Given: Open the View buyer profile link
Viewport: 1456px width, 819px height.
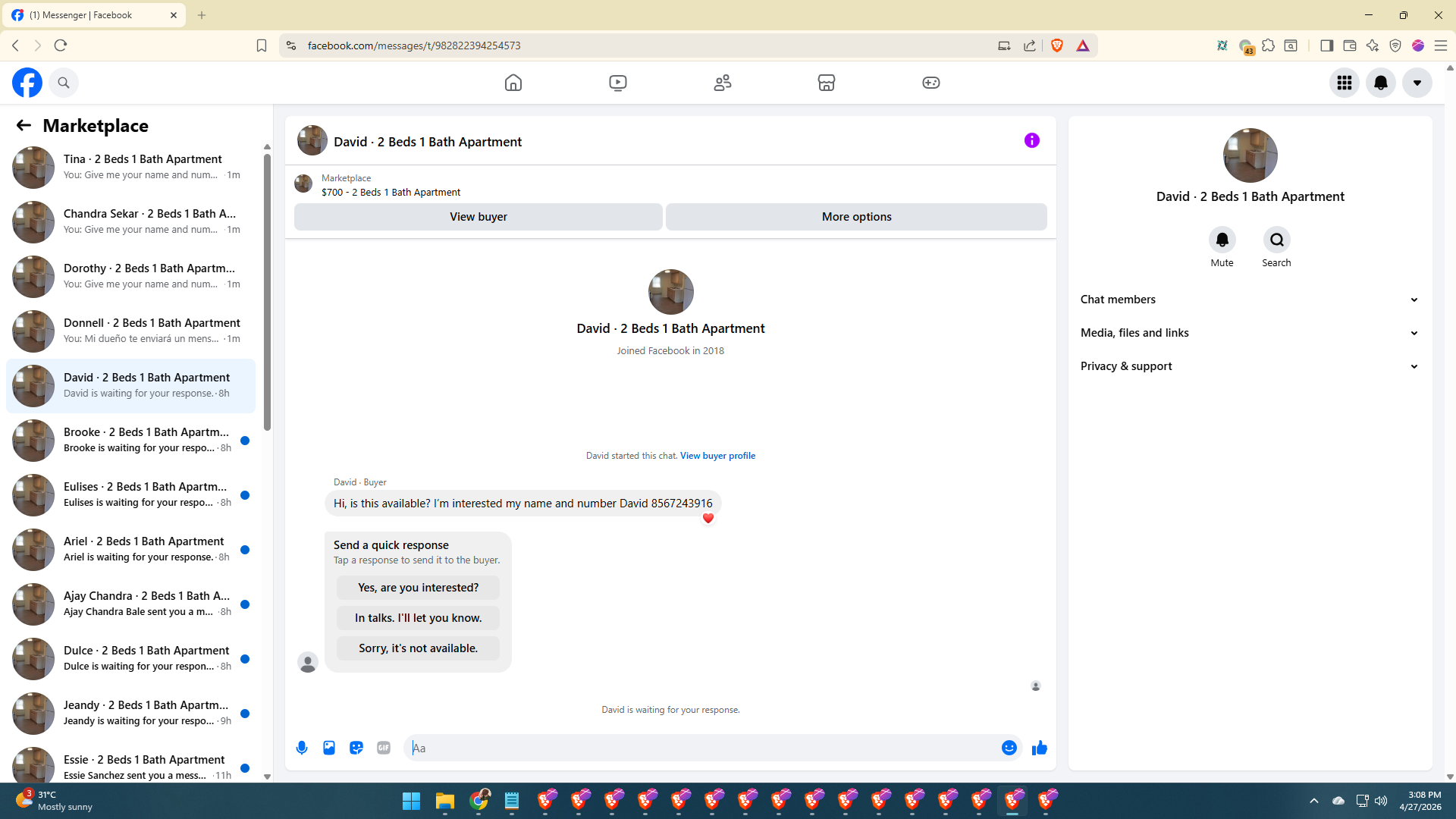Looking at the screenshot, I should (x=717, y=456).
